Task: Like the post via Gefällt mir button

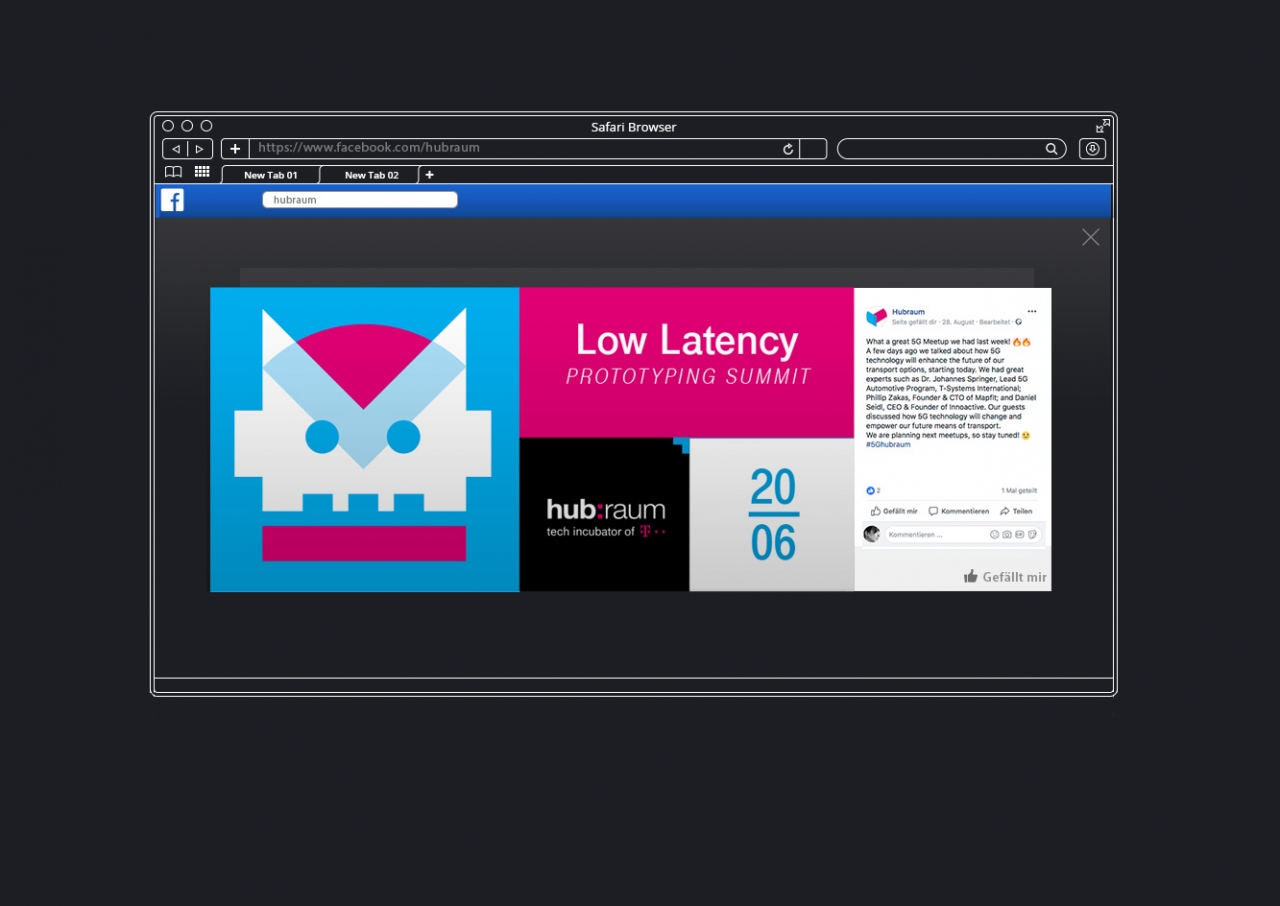Action: coord(894,511)
